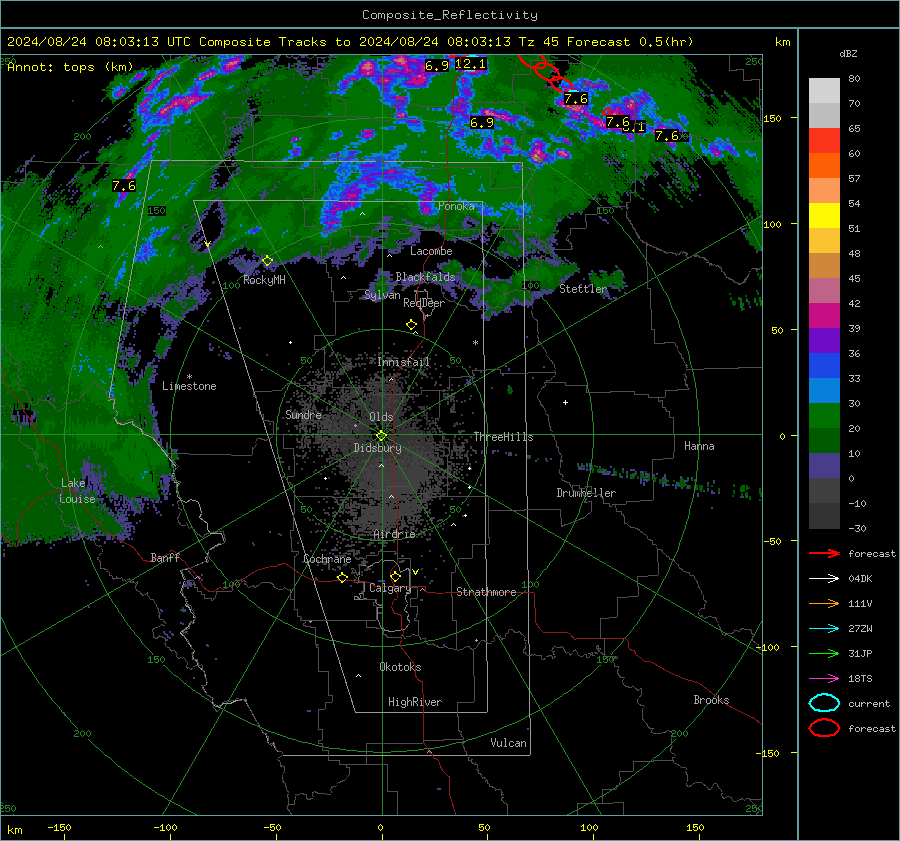Click the Composite_Reflectivity title
The height and width of the screenshot is (841, 900).
[450, 15]
